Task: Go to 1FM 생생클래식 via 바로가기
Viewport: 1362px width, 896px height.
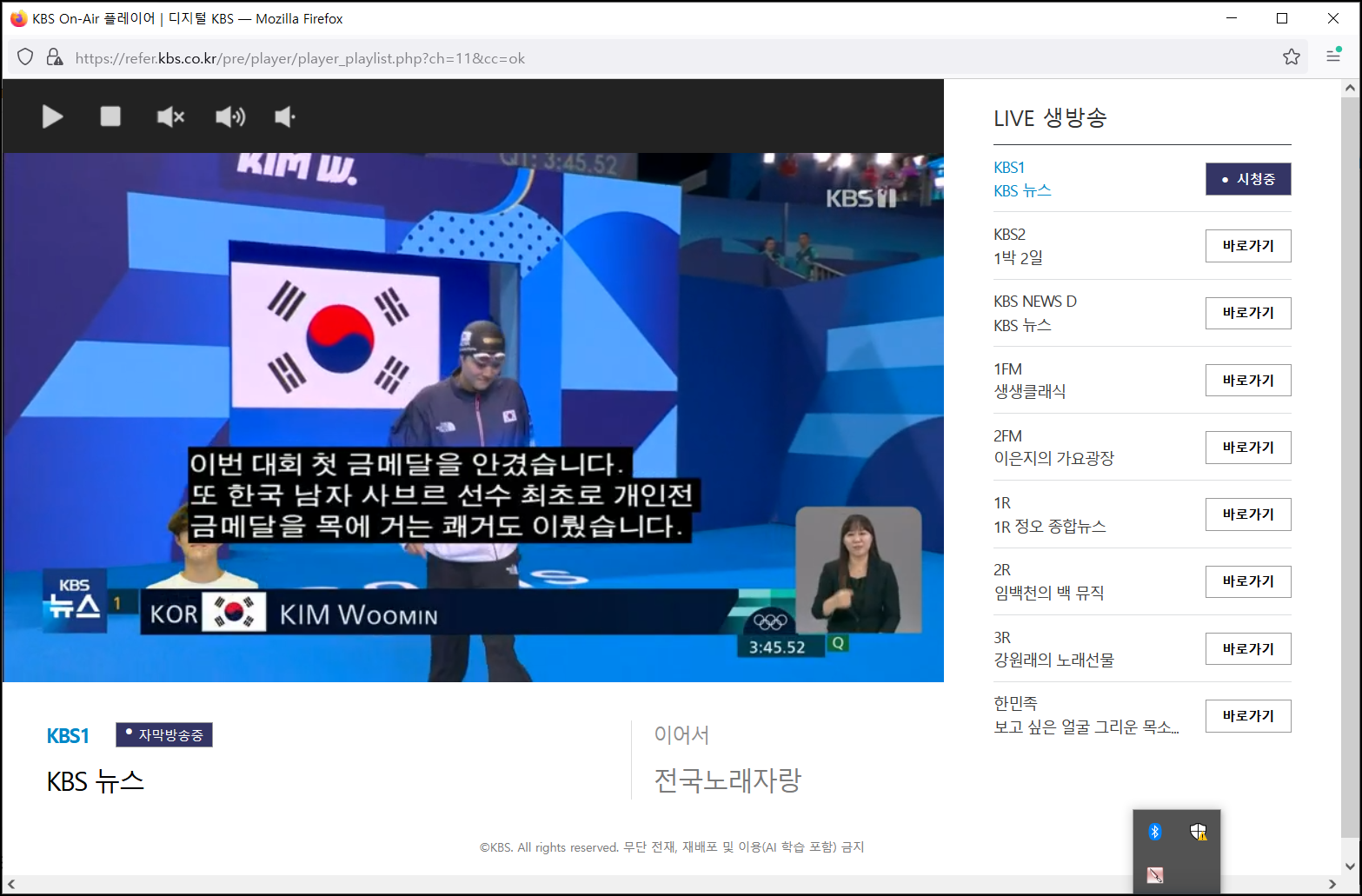Action: (x=1248, y=380)
